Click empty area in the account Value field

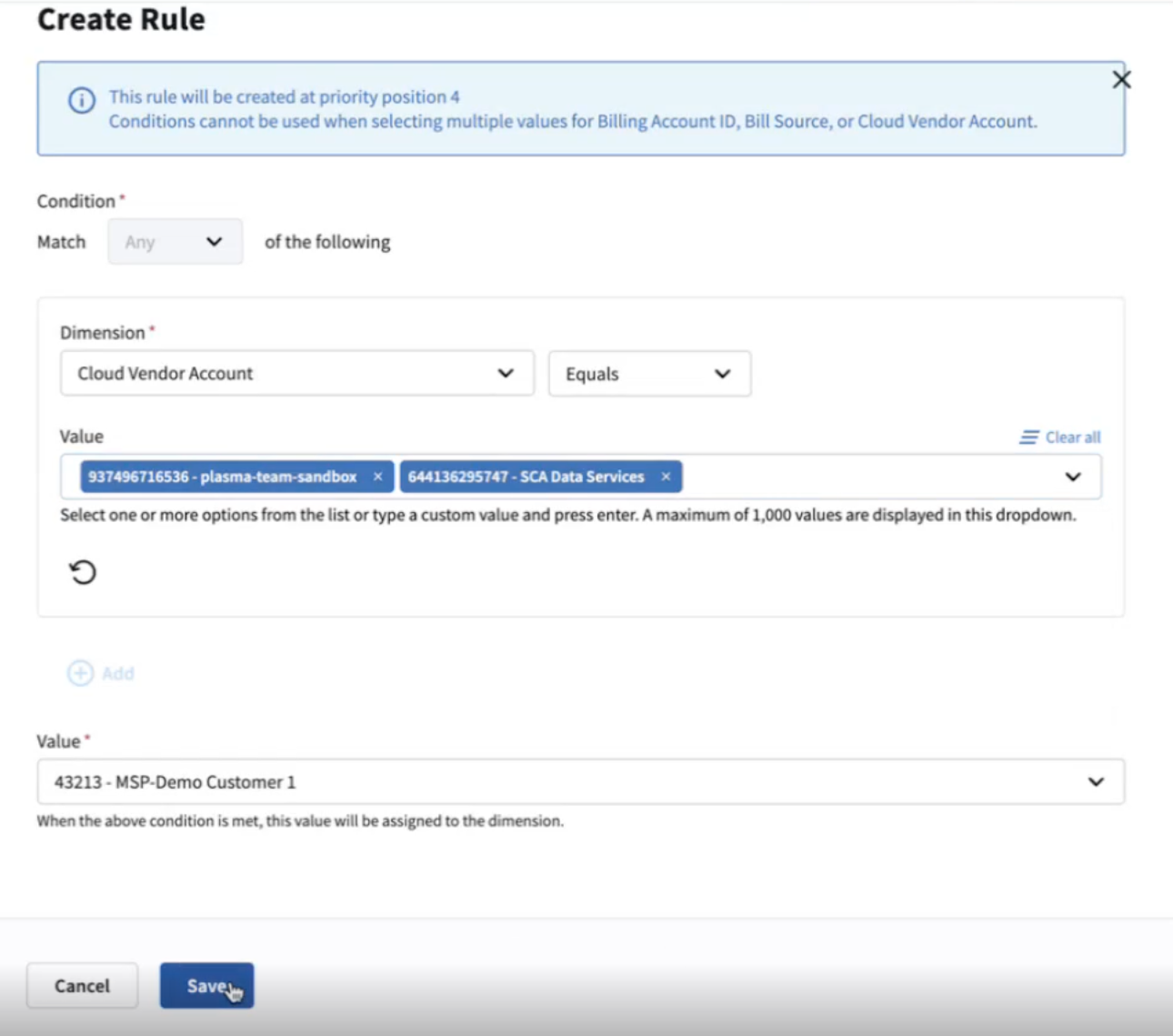(864, 477)
